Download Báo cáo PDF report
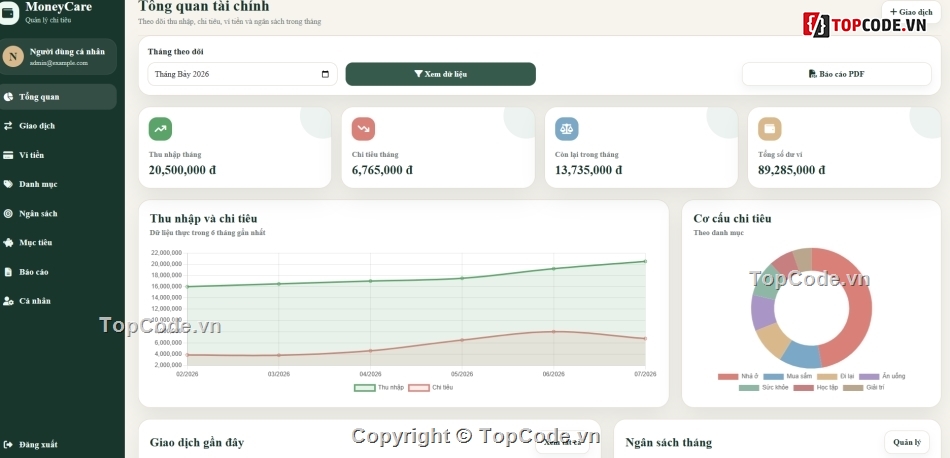 click(x=837, y=74)
